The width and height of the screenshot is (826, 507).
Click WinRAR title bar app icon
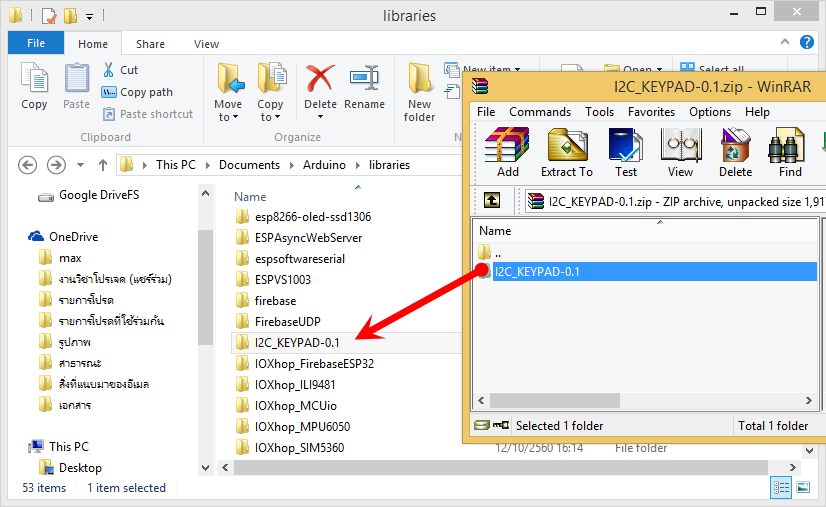(480, 86)
